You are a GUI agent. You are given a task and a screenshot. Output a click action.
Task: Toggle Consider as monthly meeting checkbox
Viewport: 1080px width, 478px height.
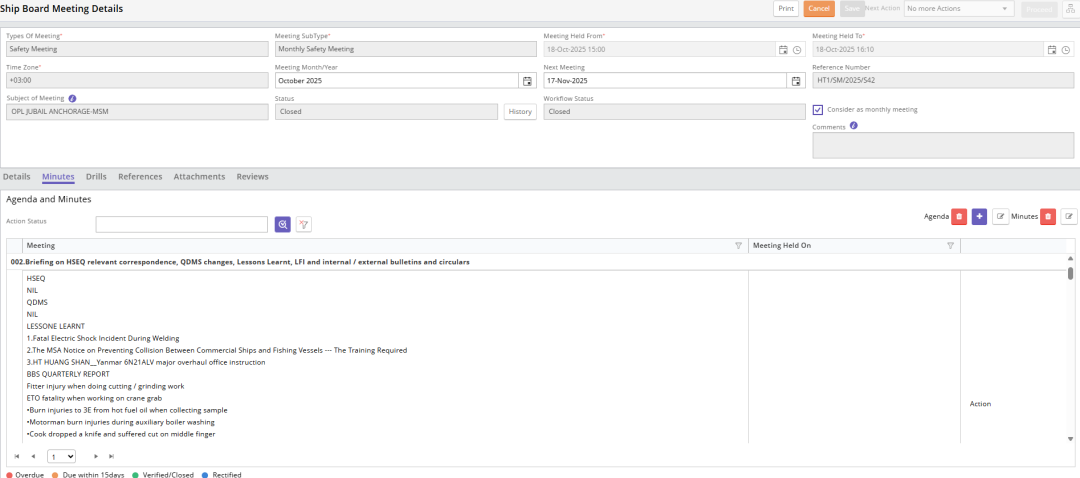tap(818, 110)
